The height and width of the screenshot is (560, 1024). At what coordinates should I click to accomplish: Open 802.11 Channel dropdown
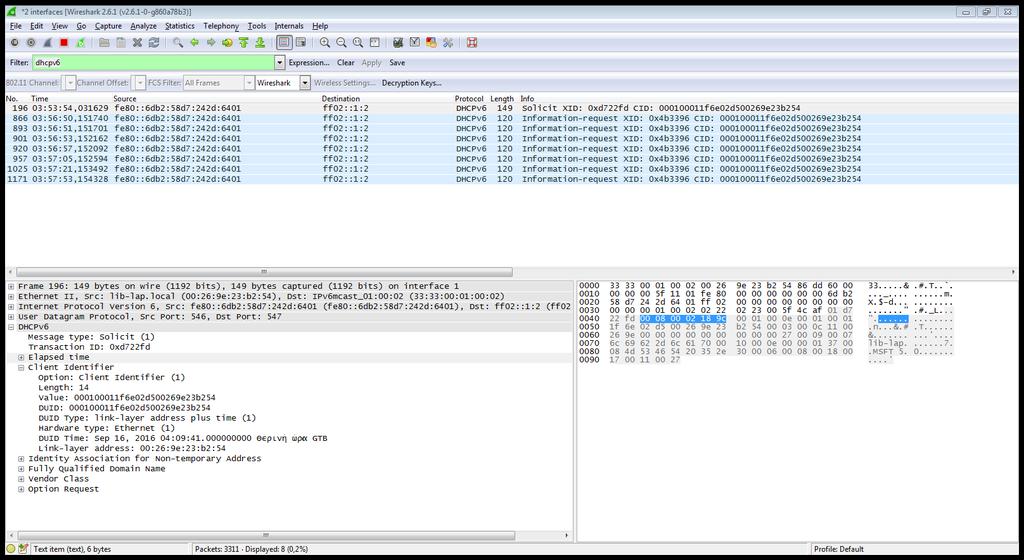pos(71,83)
